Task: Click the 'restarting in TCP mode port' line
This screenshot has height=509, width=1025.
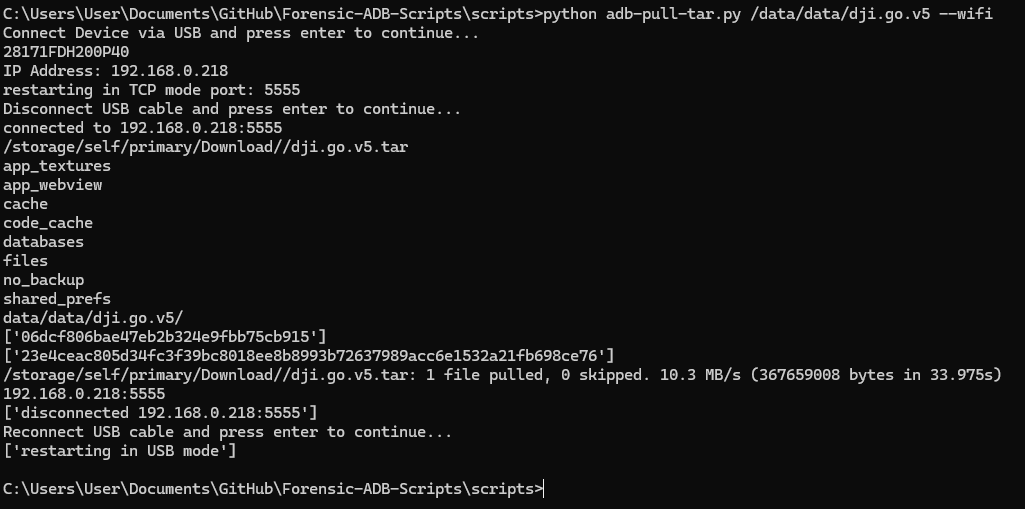Action: (151, 90)
